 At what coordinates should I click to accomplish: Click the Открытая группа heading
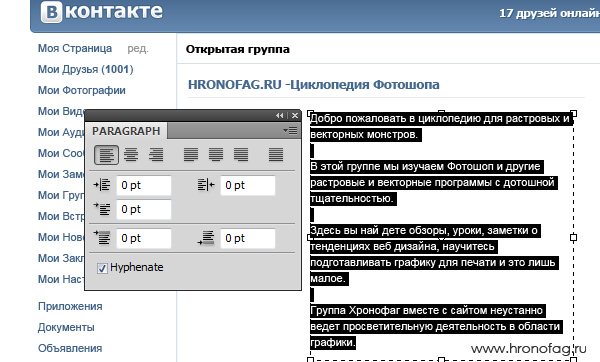pos(238,49)
